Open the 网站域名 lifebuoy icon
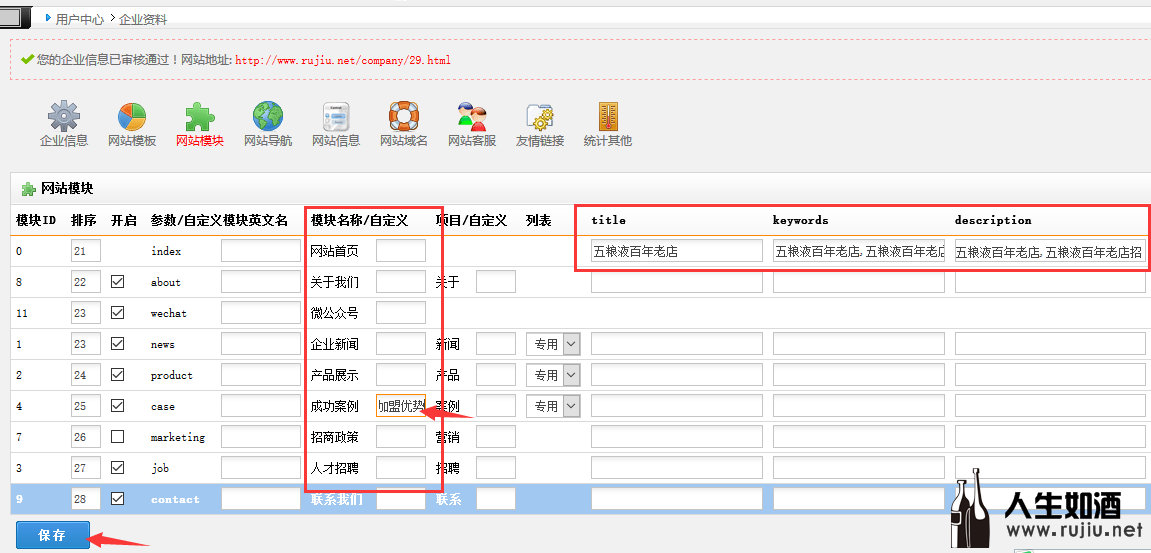 coord(404,116)
